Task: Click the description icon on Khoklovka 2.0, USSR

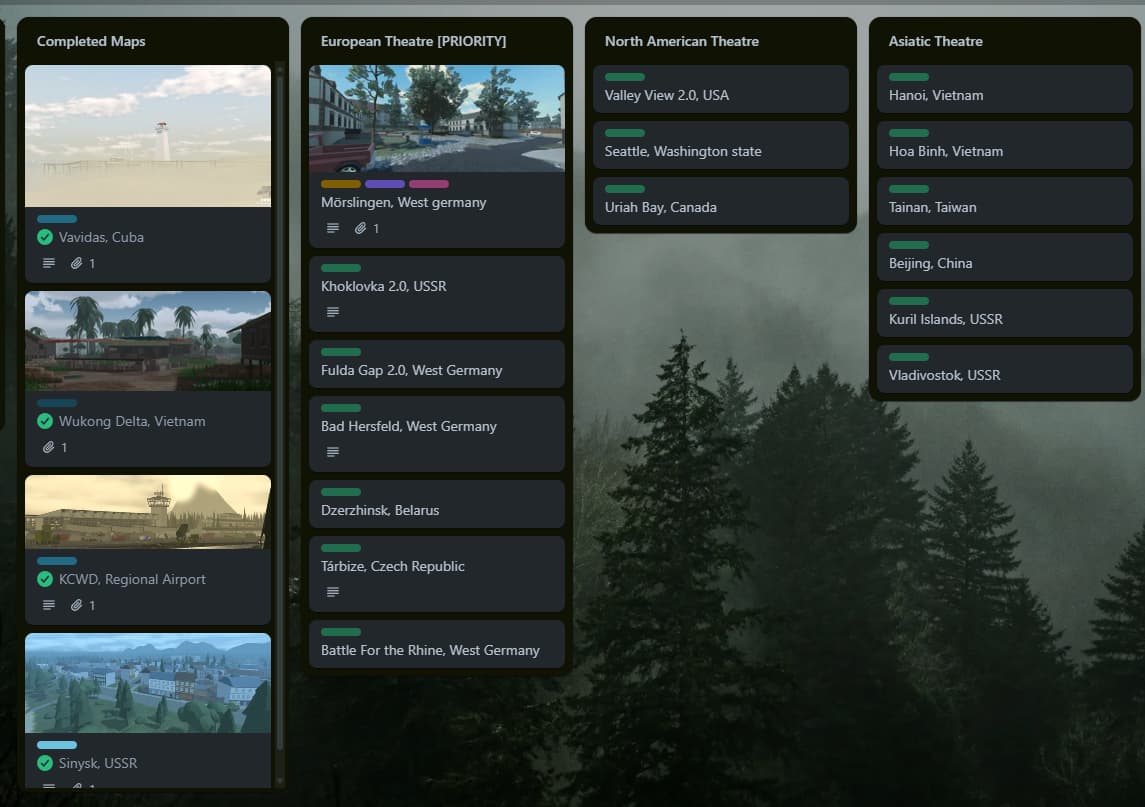Action: point(333,312)
